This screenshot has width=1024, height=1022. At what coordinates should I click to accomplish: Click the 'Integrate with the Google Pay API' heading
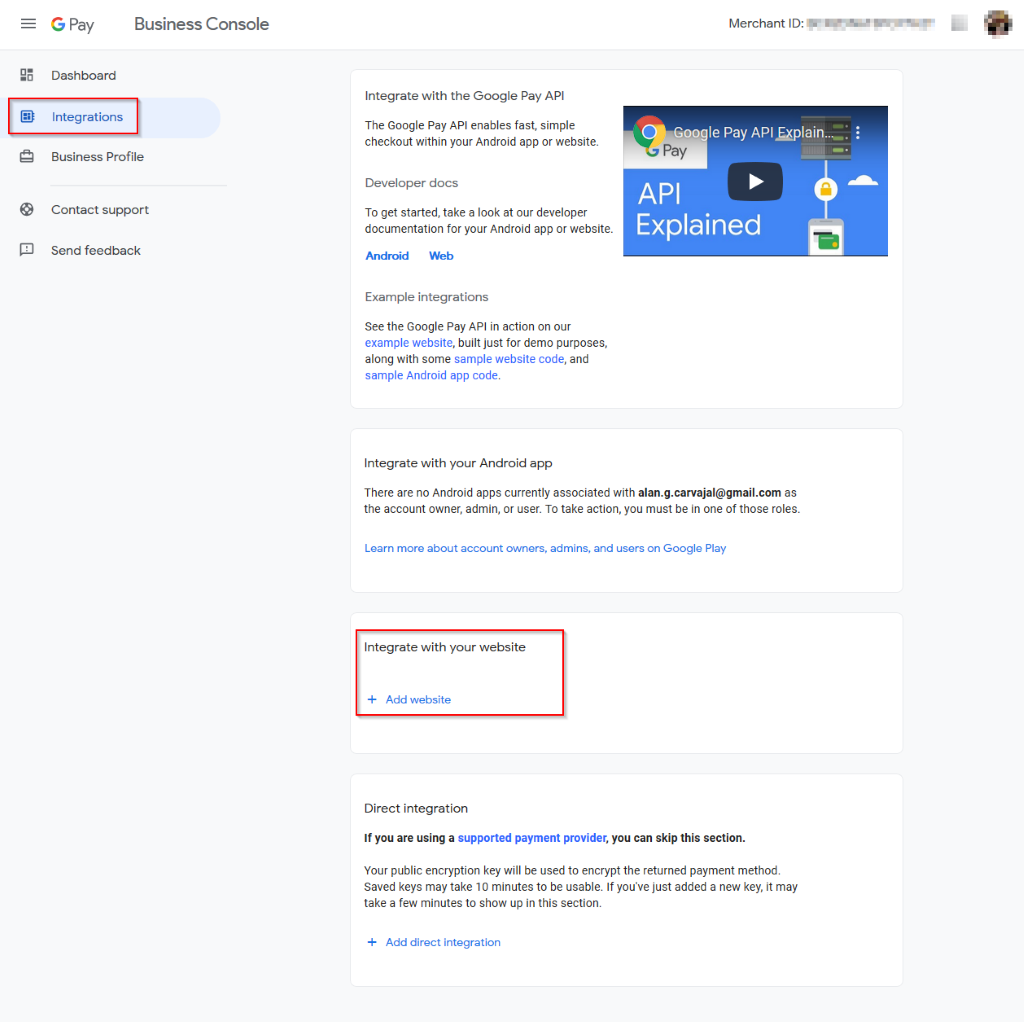coord(464,96)
